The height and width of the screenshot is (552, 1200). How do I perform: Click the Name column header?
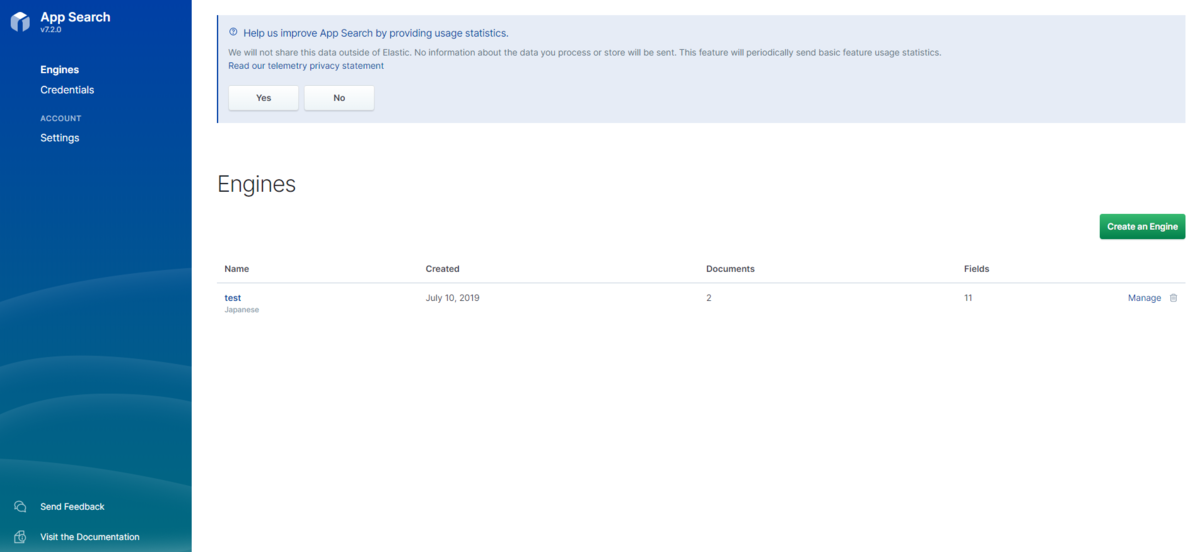(237, 269)
